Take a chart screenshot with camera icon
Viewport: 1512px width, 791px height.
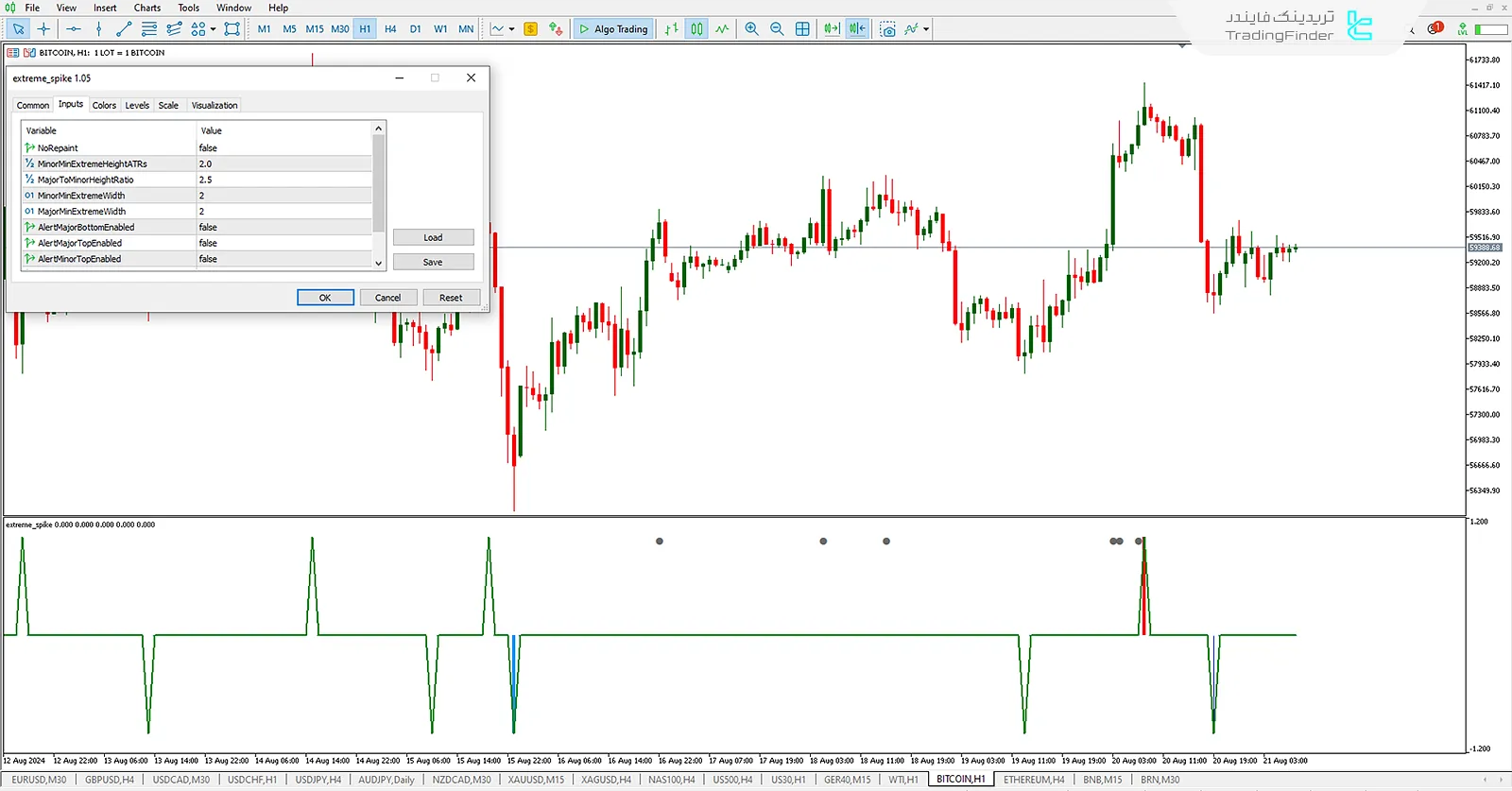[x=887, y=29]
